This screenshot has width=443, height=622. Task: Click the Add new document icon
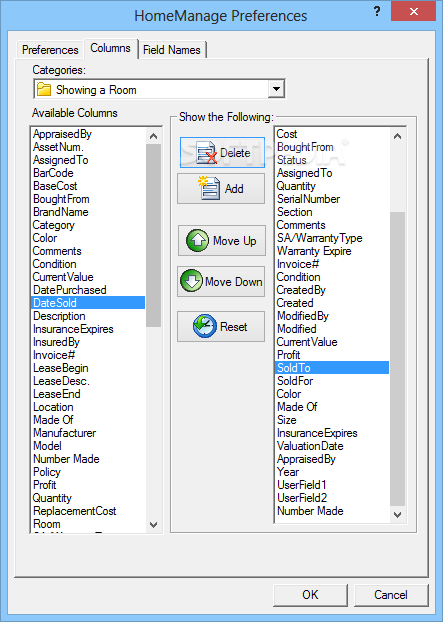click(209, 188)
